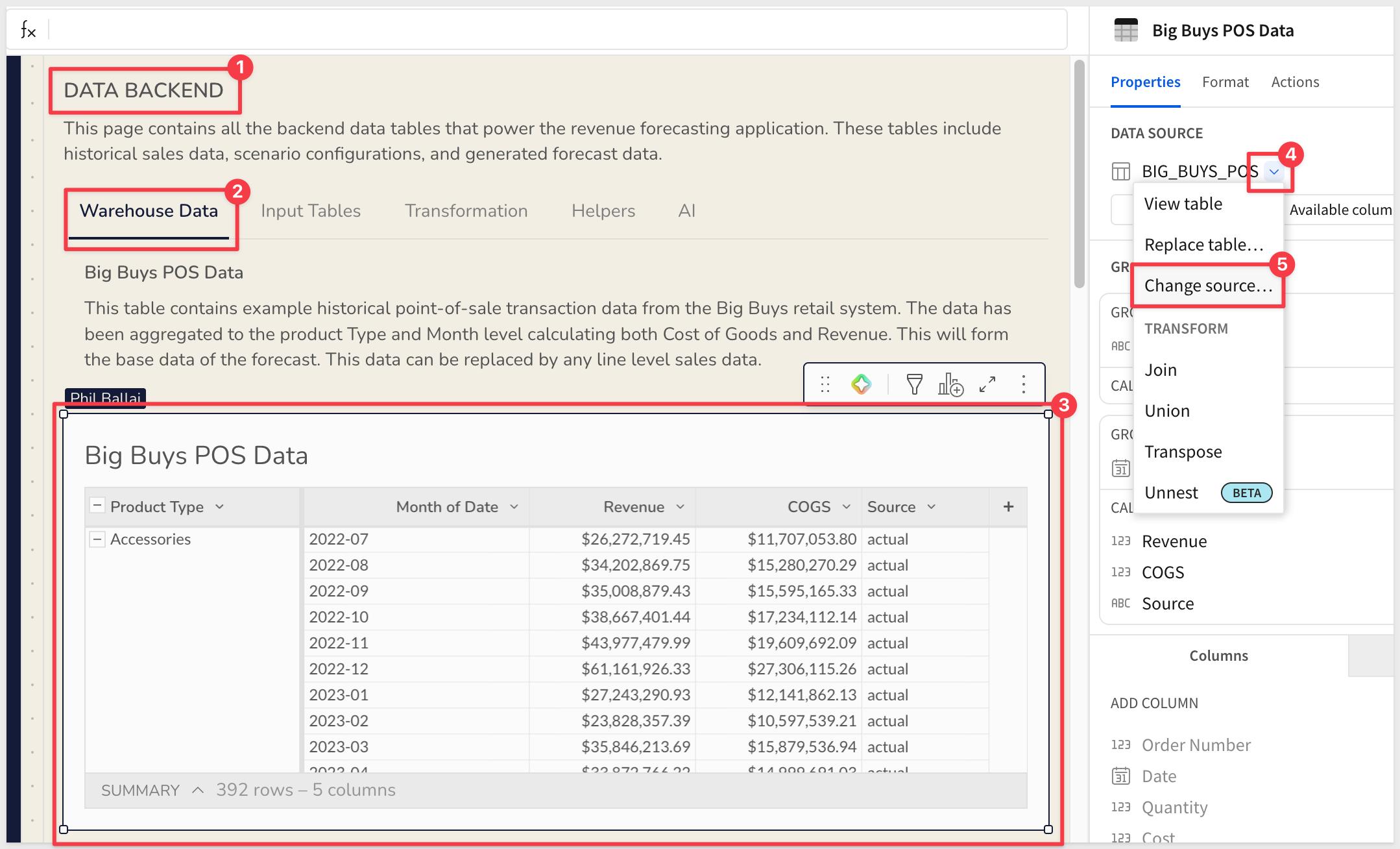Screen dimensions: 1400x849
Task: Open the Helpers tab
Action: point(603,211)
